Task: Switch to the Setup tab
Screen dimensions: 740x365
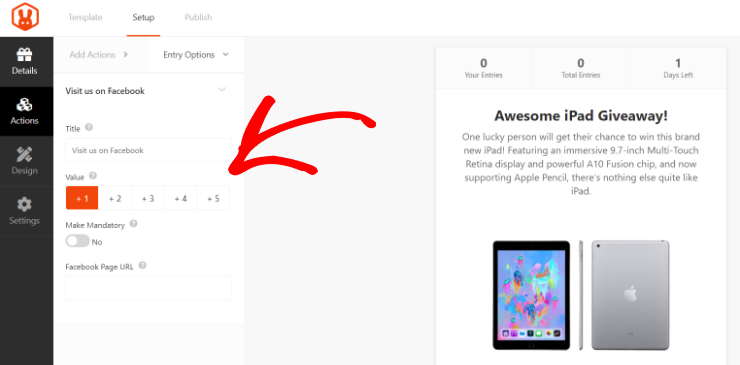Action: (143, 17)
